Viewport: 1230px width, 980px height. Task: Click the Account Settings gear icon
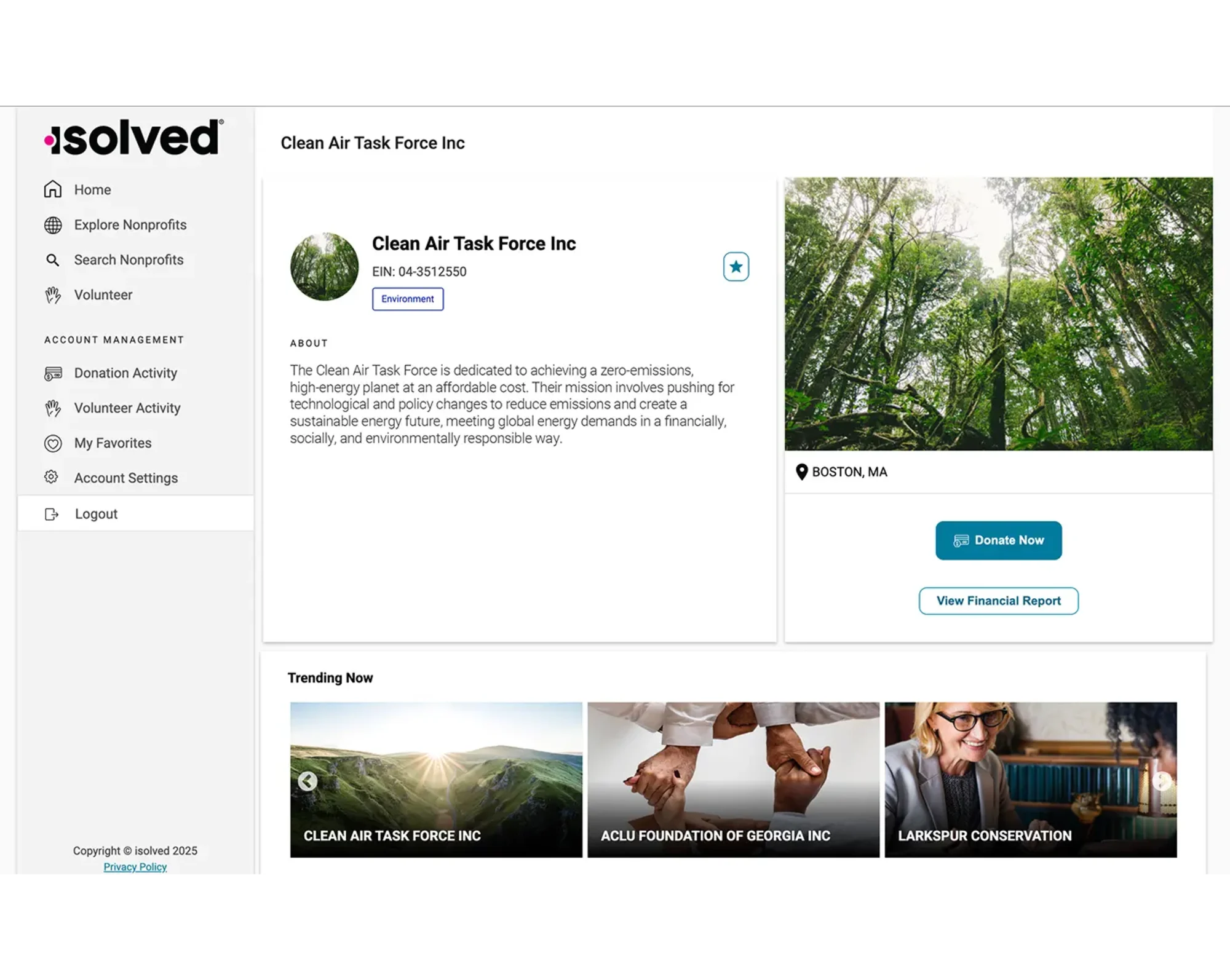coord(52,477)
